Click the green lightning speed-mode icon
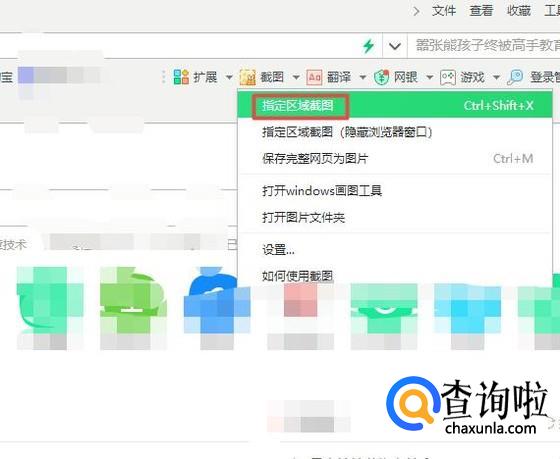The height and width of the screenshot is (459, 560). pyautogui.click(x=368, y=46)
